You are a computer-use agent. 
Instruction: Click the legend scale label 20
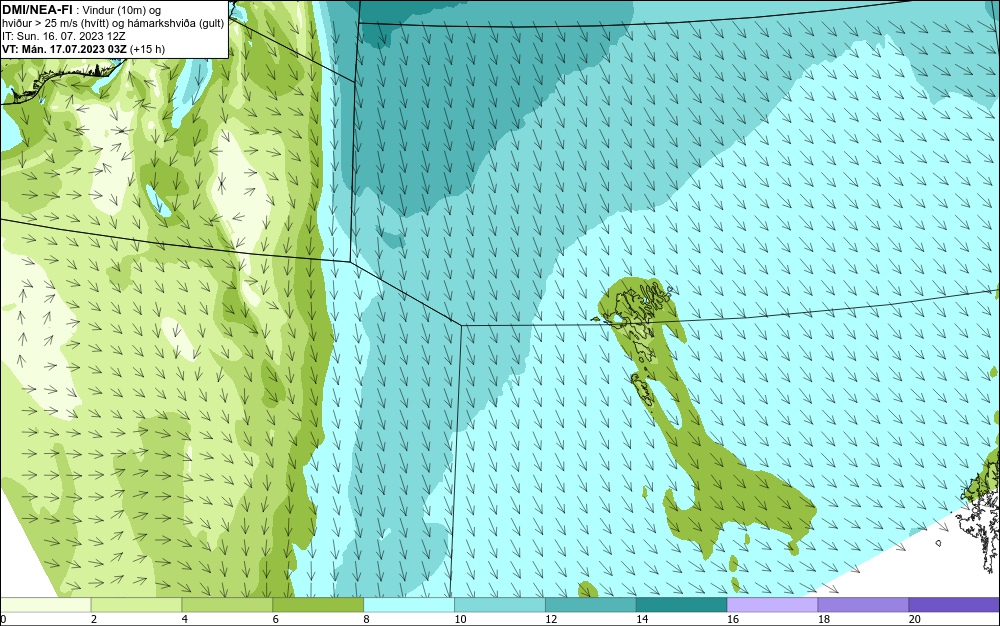click(x=915, y=619)
